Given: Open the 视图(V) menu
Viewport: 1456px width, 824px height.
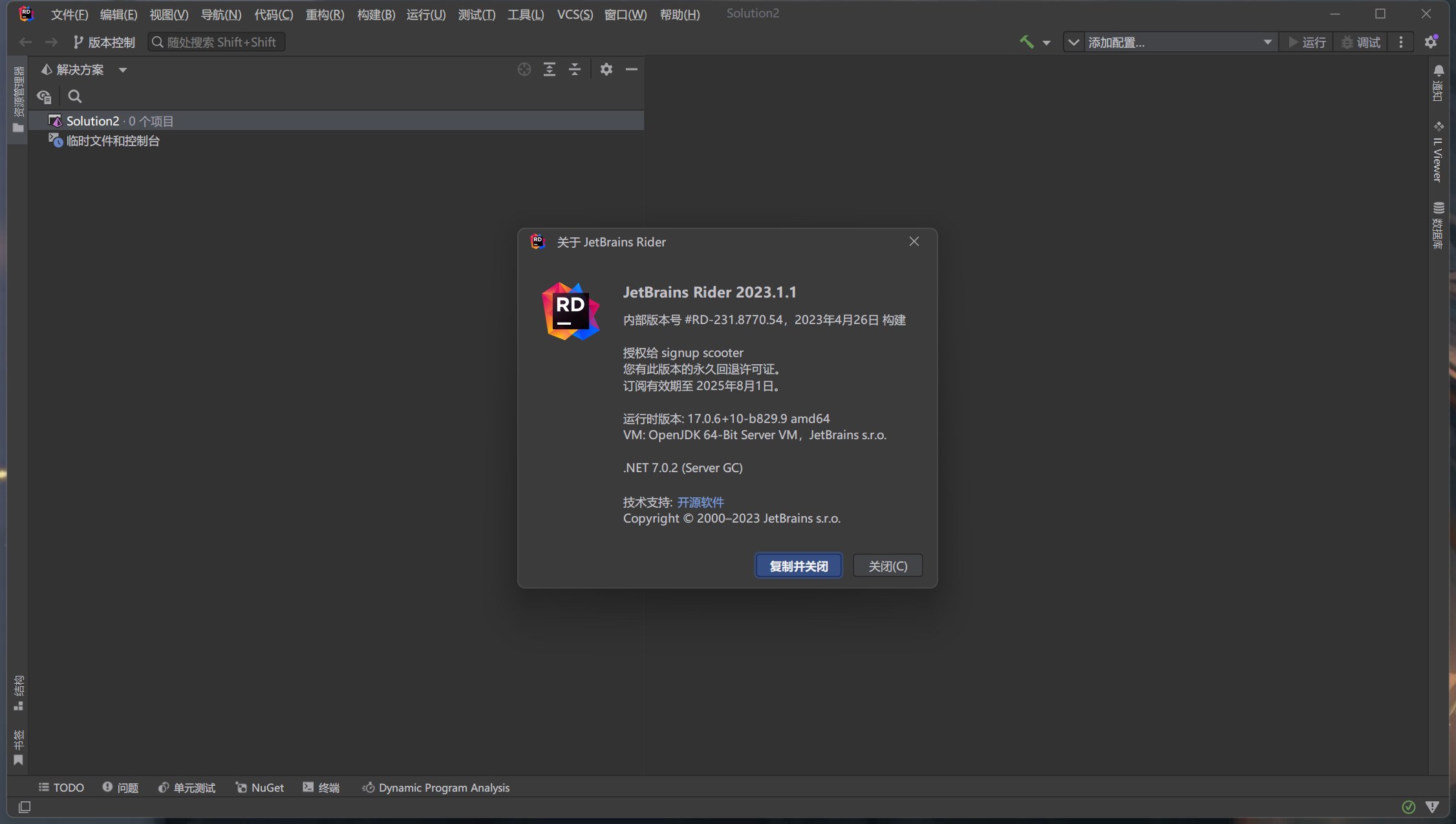Looking at the screenshot, I should pyautogui.click(x=169, y=14).
